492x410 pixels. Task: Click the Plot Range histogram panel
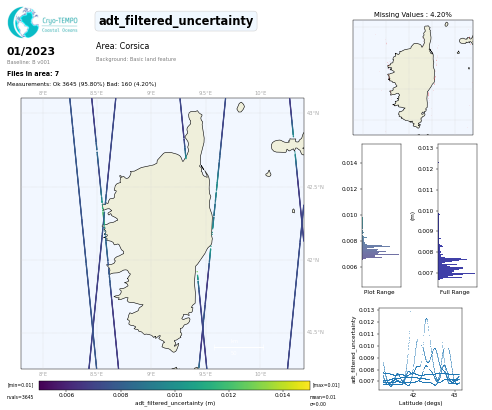381,215
